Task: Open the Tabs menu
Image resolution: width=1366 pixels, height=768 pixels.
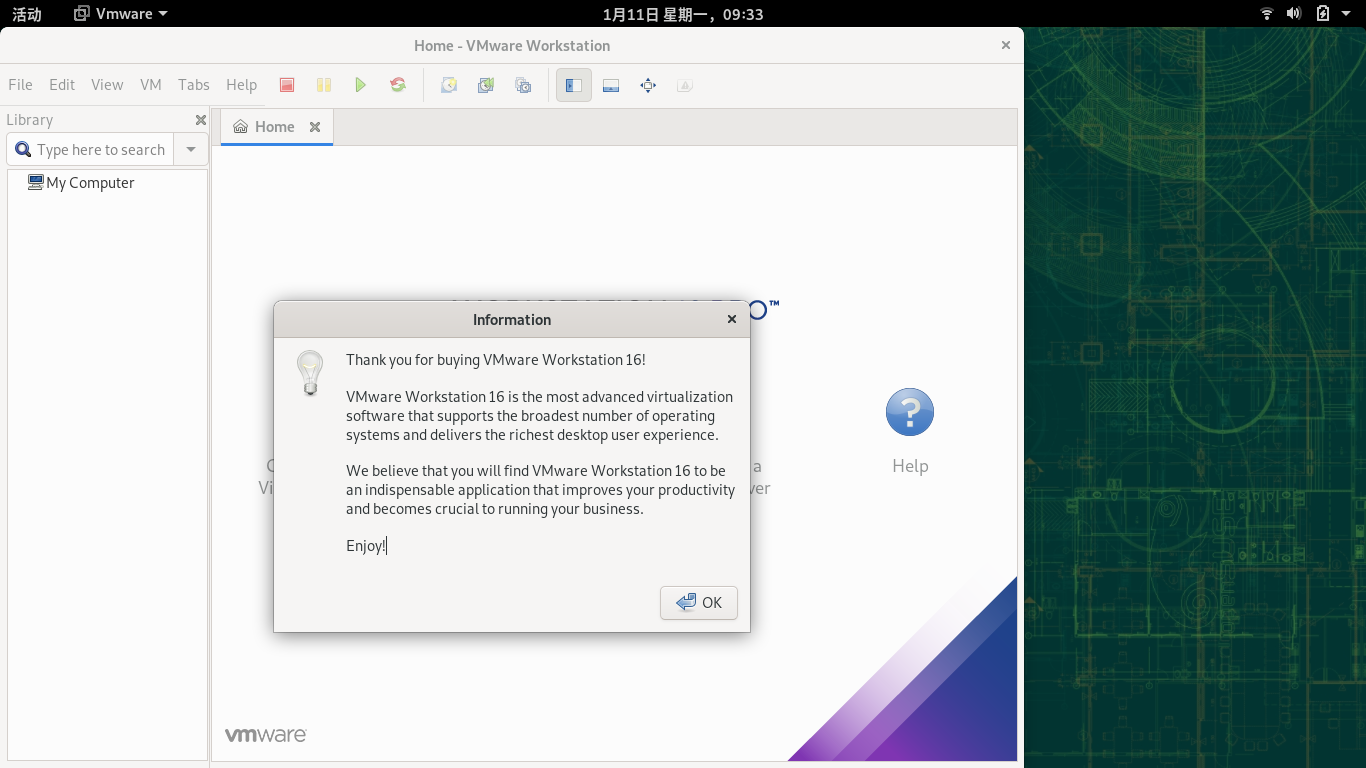Action: pos(194,85)
